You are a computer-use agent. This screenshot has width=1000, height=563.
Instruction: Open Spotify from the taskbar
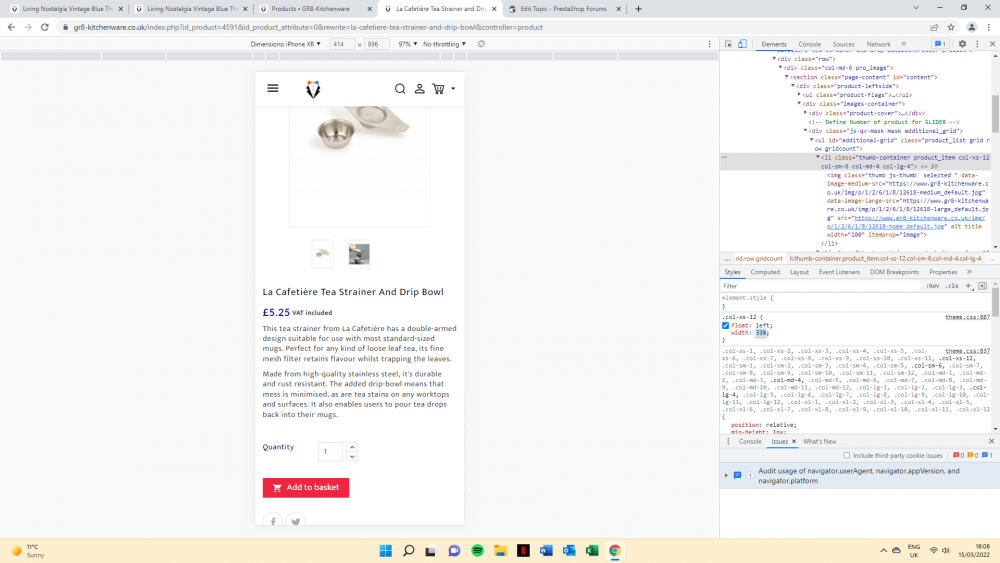[477, 550]
